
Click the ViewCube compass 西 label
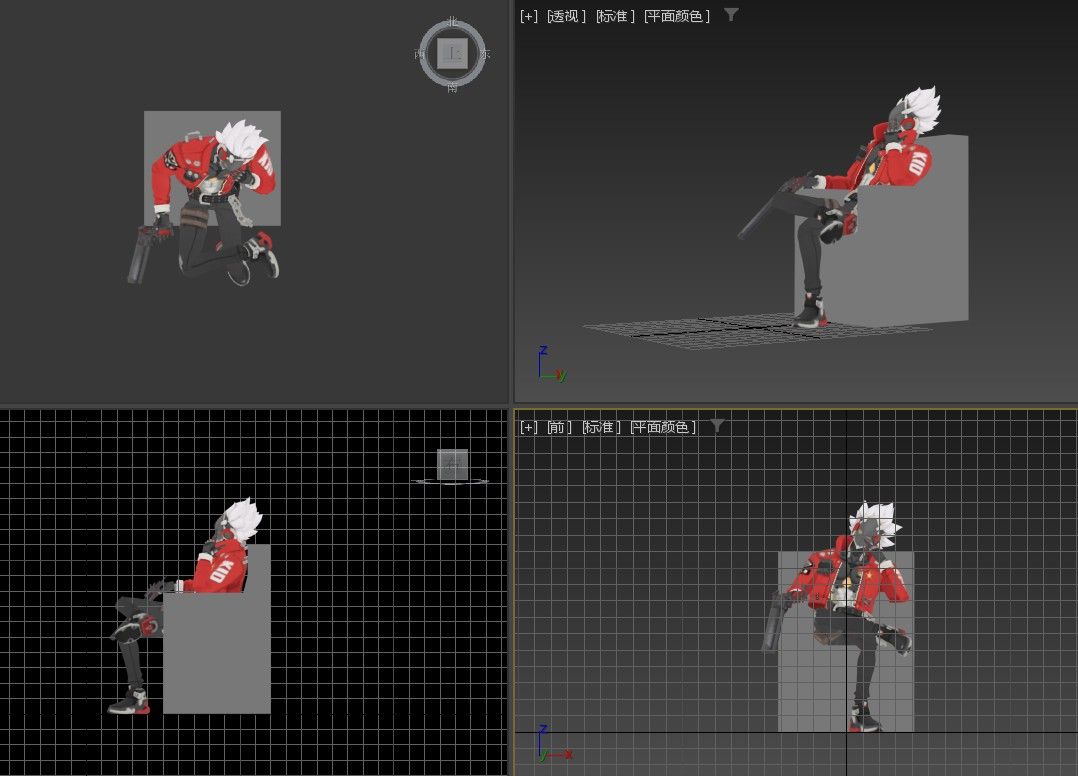tap(420, 54)
